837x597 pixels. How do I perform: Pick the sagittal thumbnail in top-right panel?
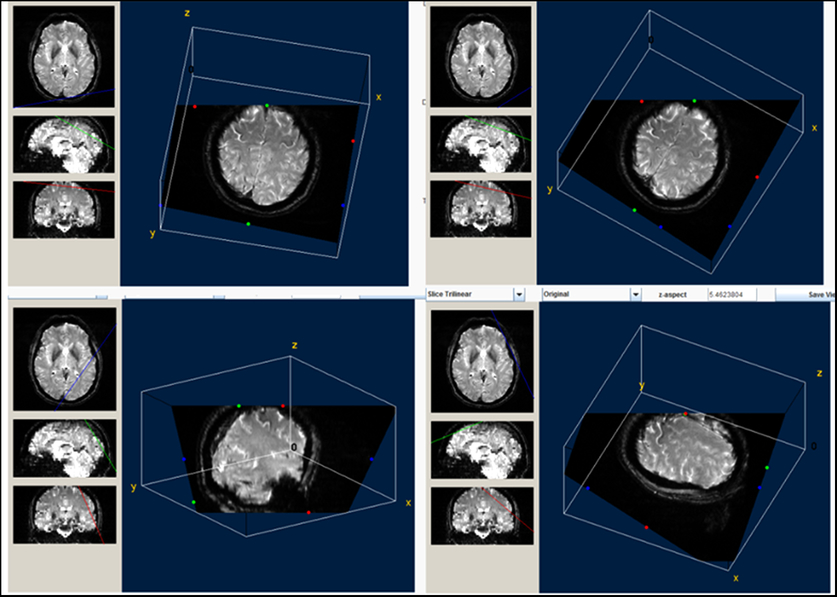pyautogui.click(x=478, y=144)
